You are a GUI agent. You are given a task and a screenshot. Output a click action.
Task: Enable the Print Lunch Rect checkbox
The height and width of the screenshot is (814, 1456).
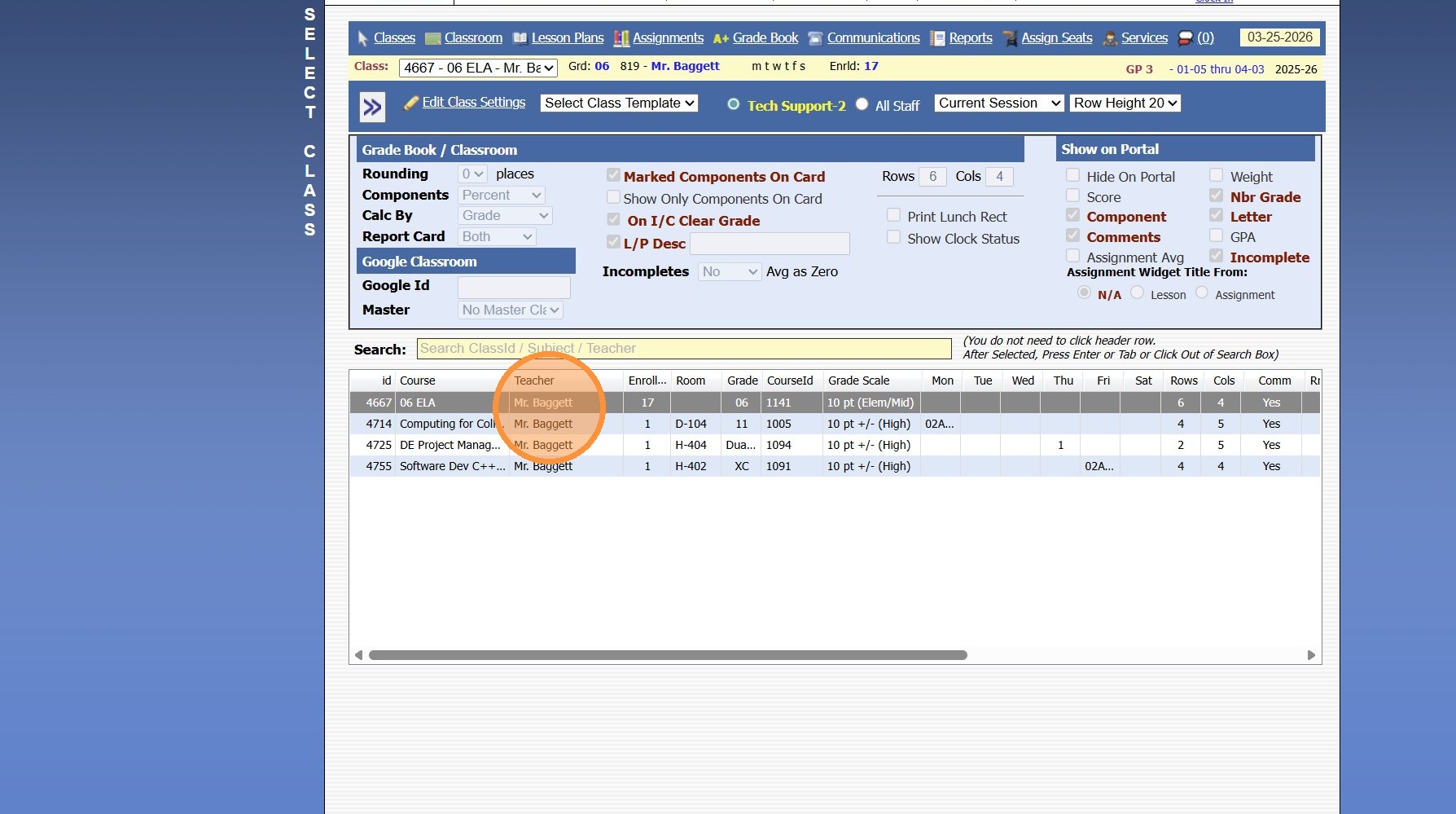pos(893,215)
